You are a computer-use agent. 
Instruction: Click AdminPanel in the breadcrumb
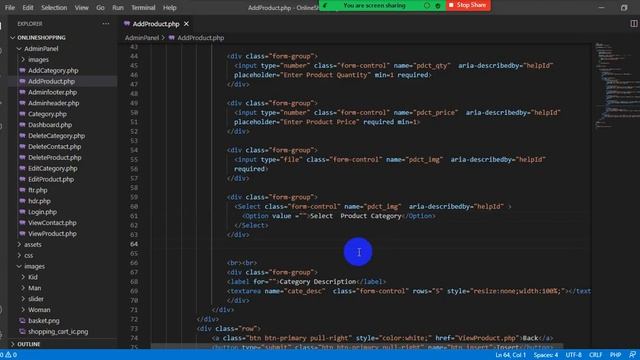pyautogui.click(x=142, y=38)
